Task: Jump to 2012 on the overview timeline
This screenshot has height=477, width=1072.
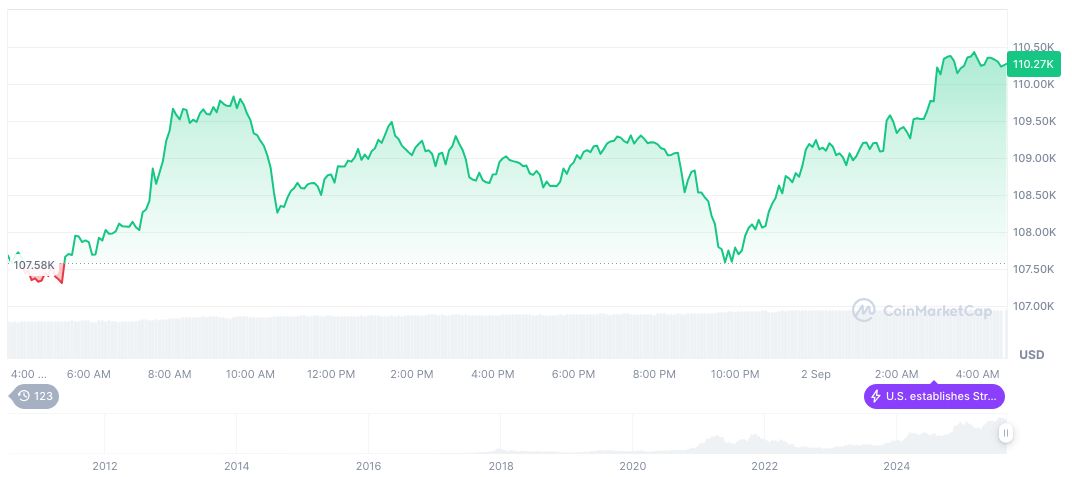Action: [105, 465]
